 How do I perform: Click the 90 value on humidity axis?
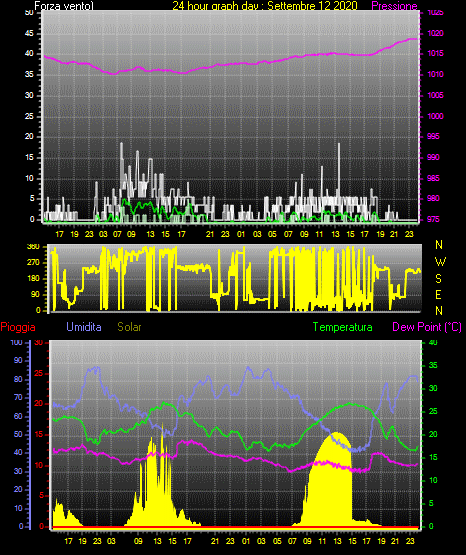[x=18, y=360]
